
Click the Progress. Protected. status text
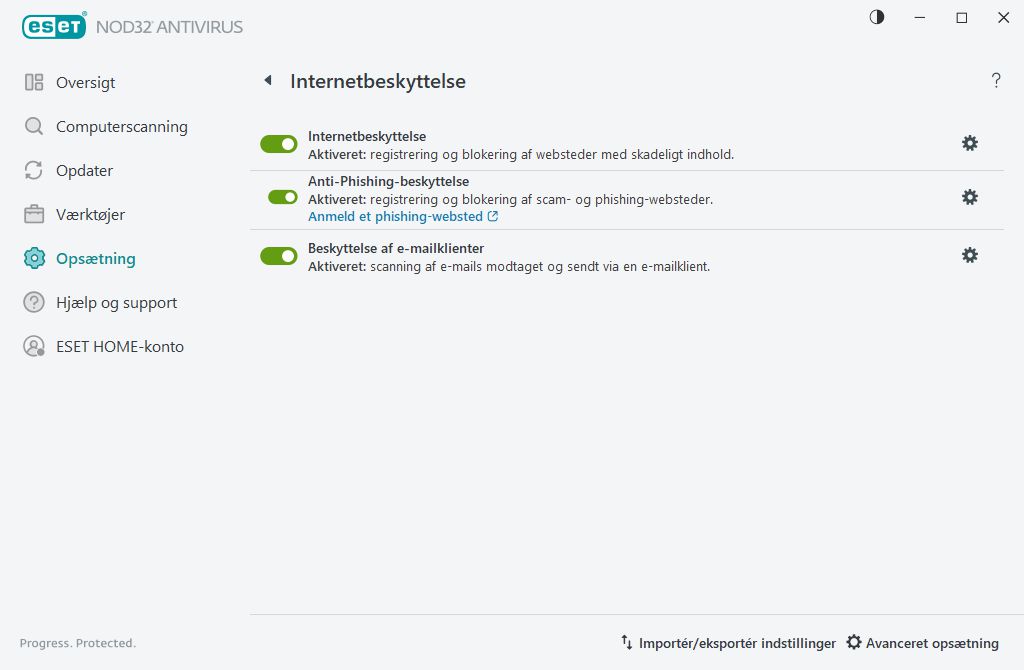77,643
